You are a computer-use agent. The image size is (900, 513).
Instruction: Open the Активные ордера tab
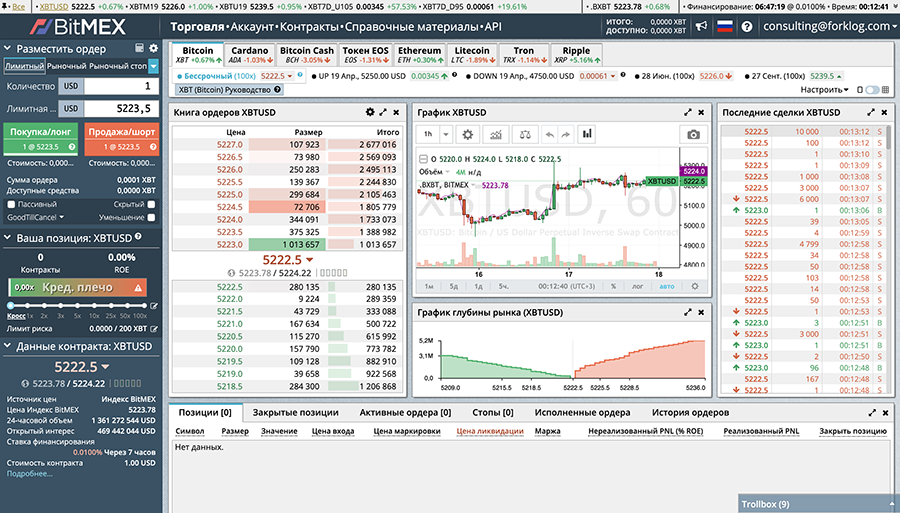405,412
